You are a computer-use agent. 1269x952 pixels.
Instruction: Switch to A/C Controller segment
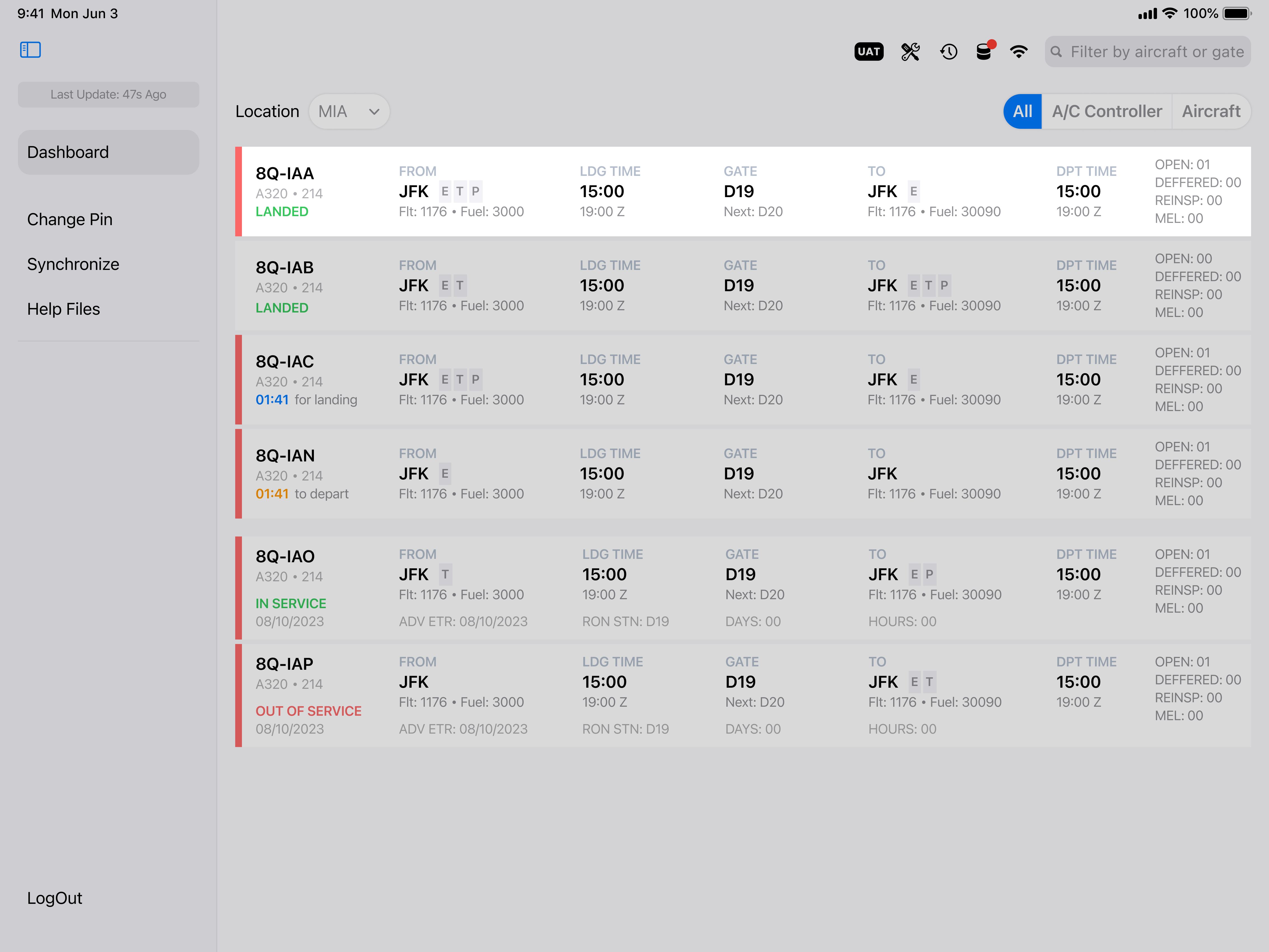[x=1107, y=111]
